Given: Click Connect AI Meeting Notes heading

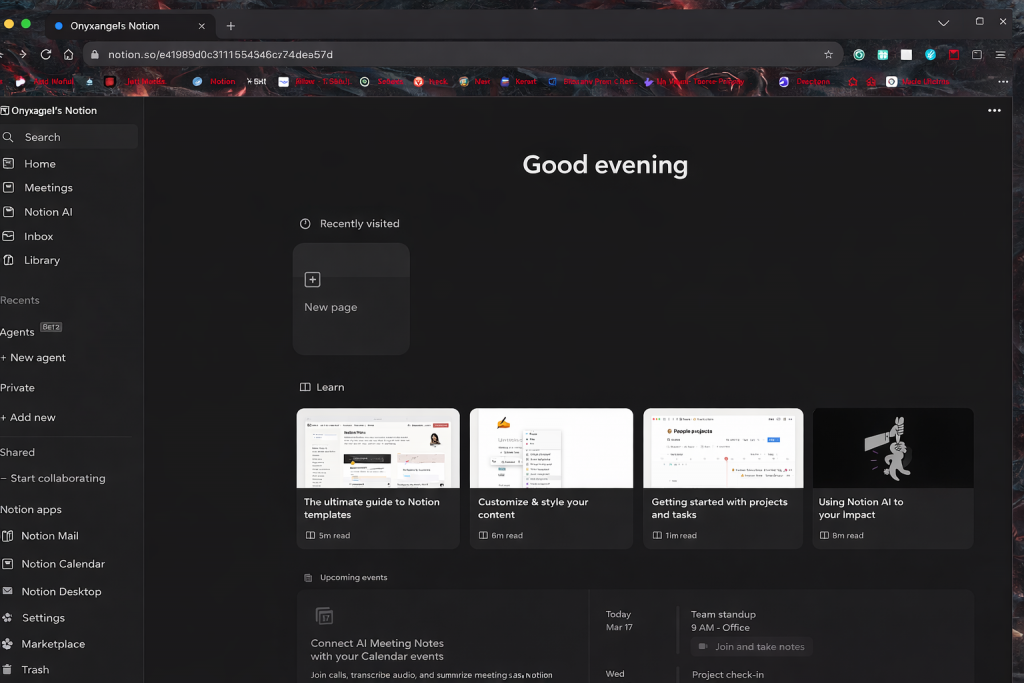Looking at the screenshot, I should tap(377, 650).
